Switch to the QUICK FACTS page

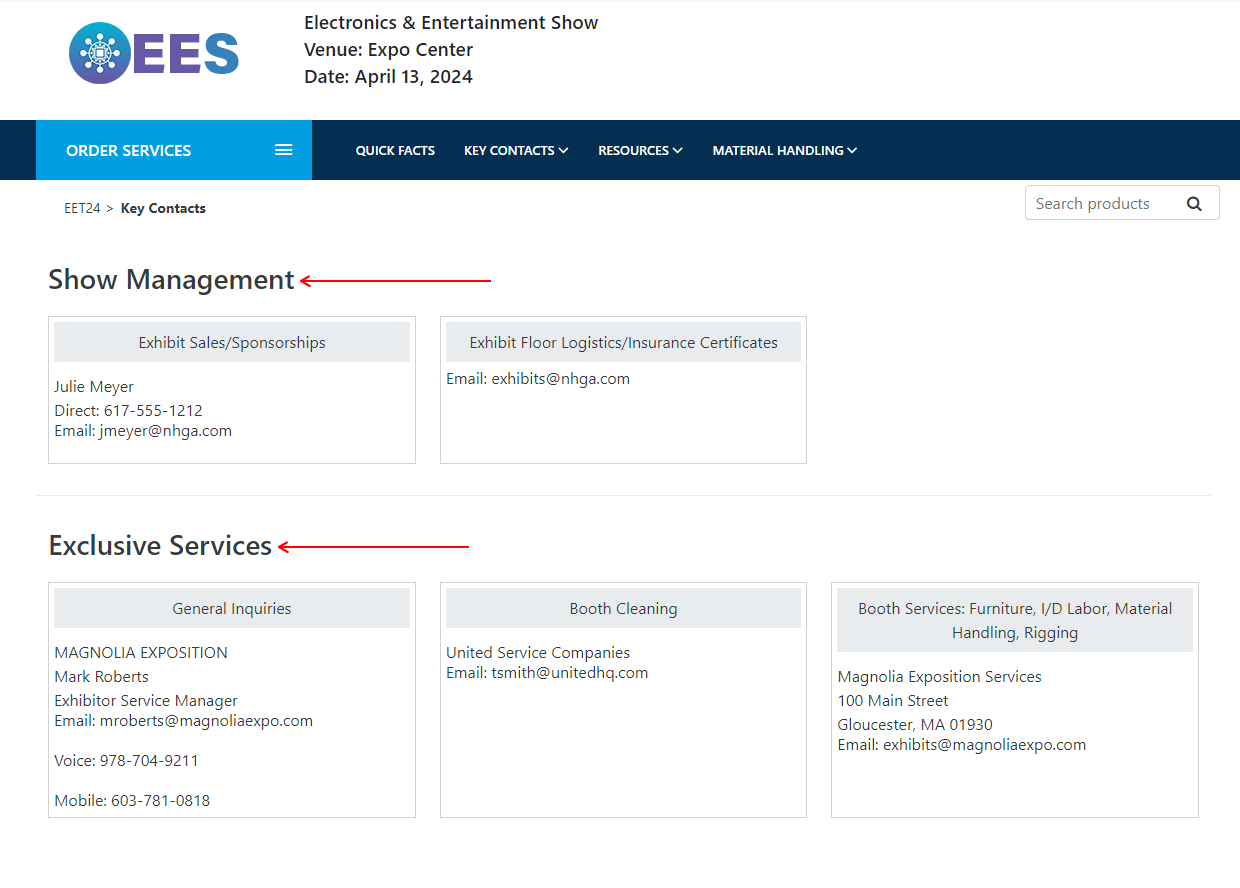click(x=395, y=150)
